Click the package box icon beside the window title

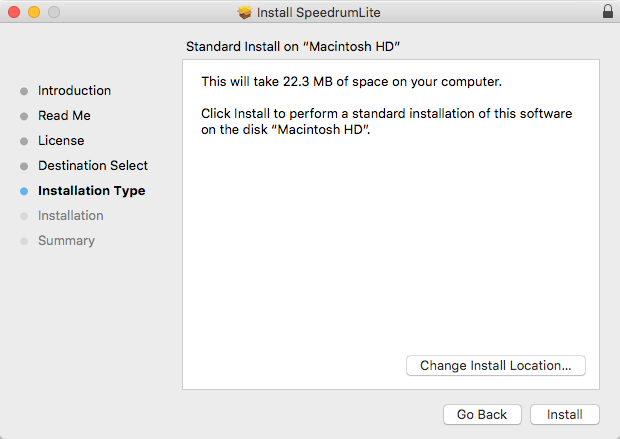(x=245, y=13)
